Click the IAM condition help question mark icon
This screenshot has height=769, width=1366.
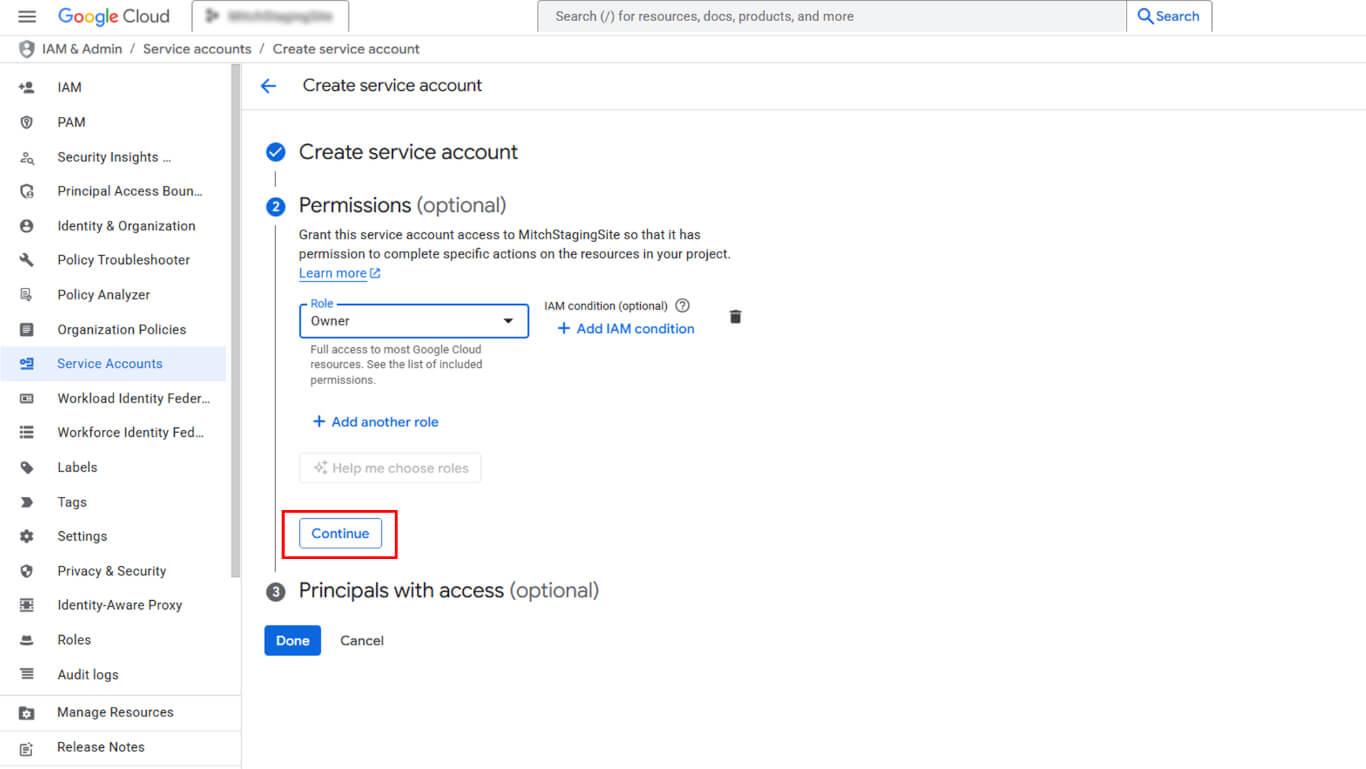click(x=683, y=306)
